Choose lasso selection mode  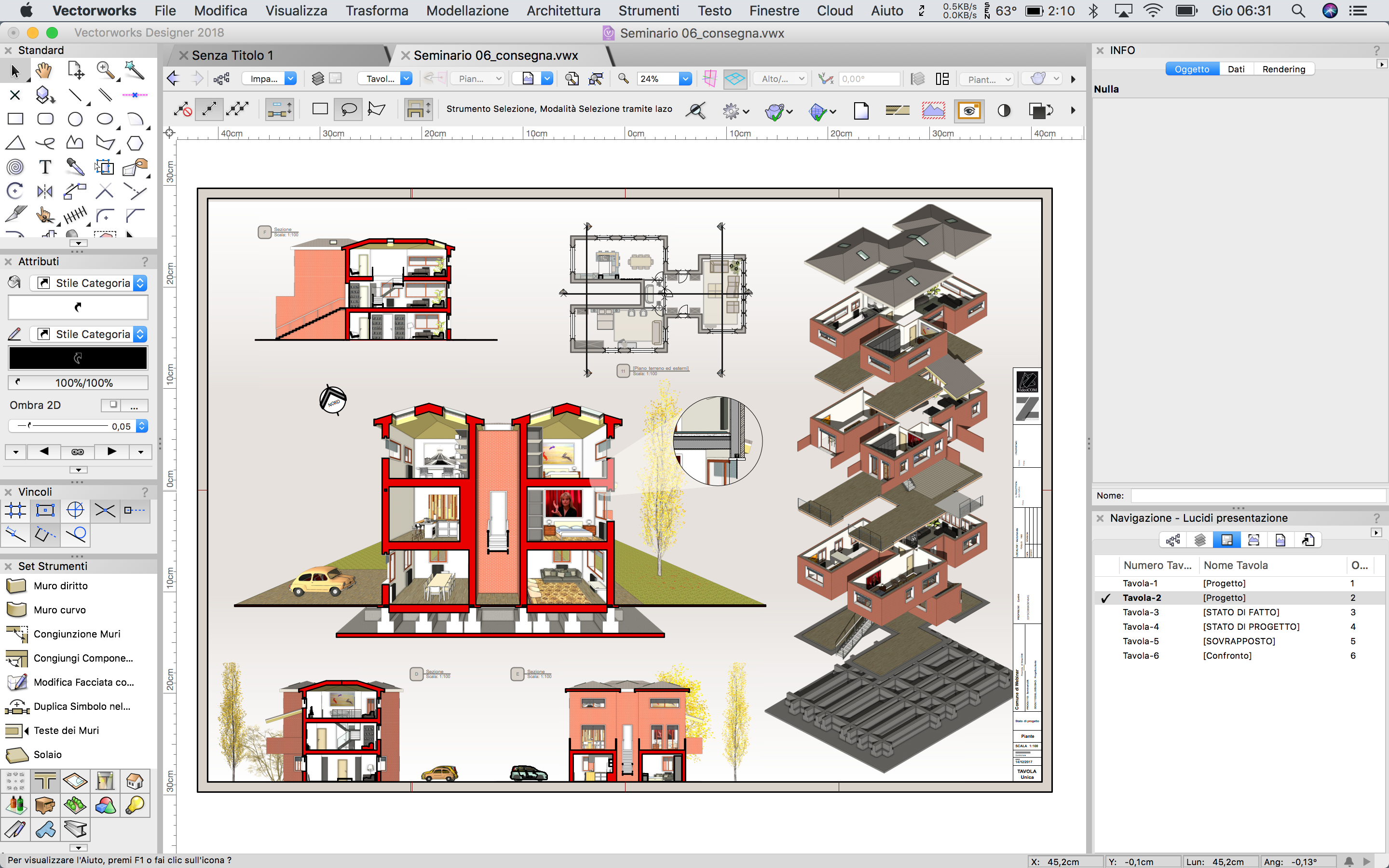click(x=348, y=109)
